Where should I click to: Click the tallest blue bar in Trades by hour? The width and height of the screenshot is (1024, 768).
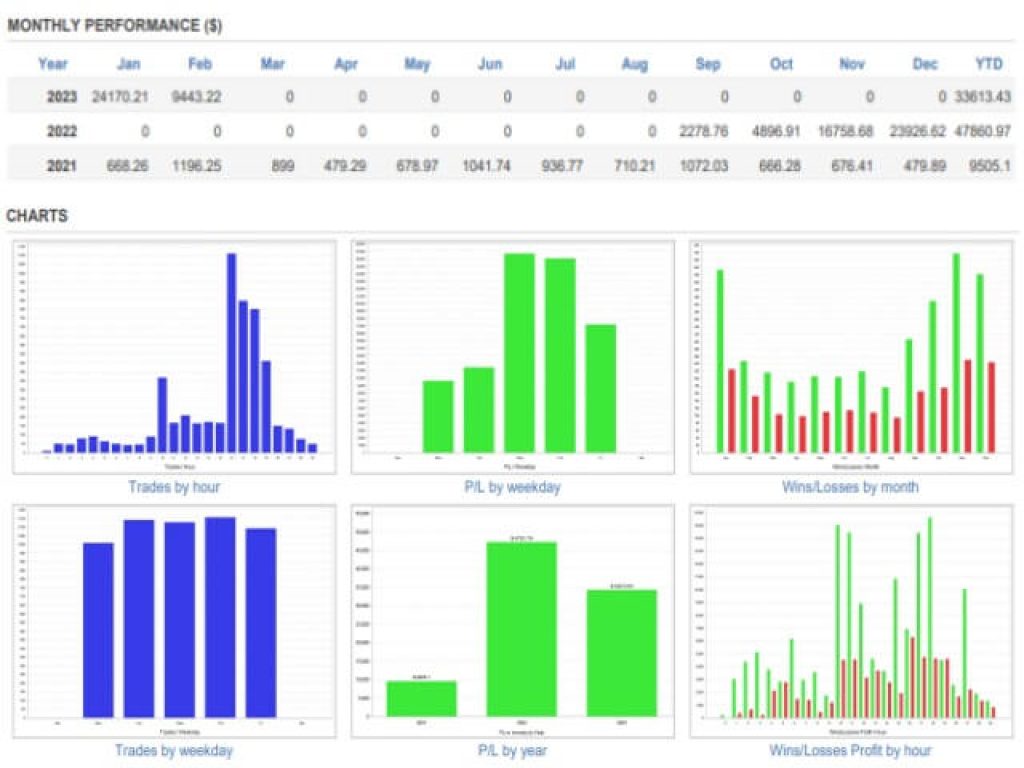[231, 352]
